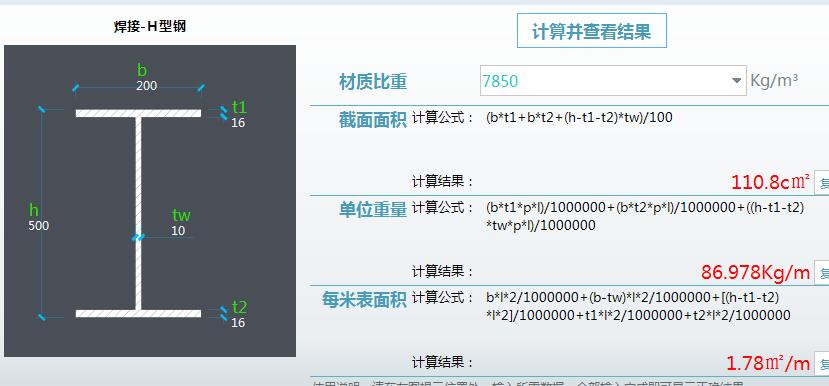
Task: Click the 截面面积 section heading
Action: click(373, 121)
